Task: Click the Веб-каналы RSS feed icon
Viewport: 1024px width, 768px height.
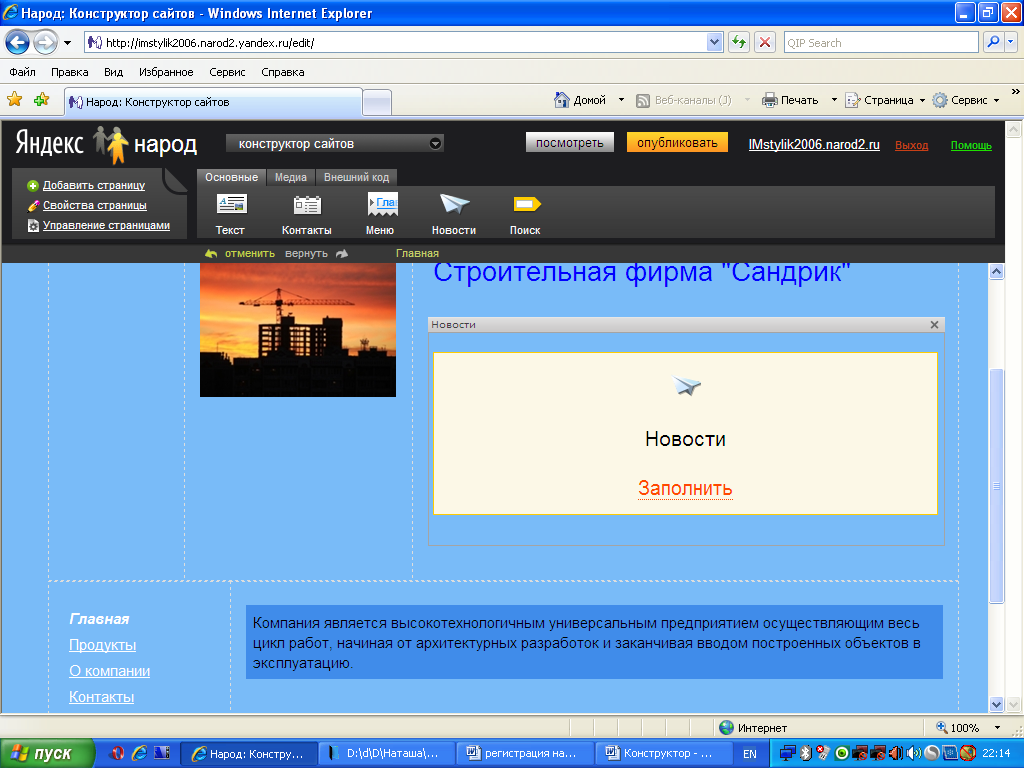Action: tap(643, 101)
